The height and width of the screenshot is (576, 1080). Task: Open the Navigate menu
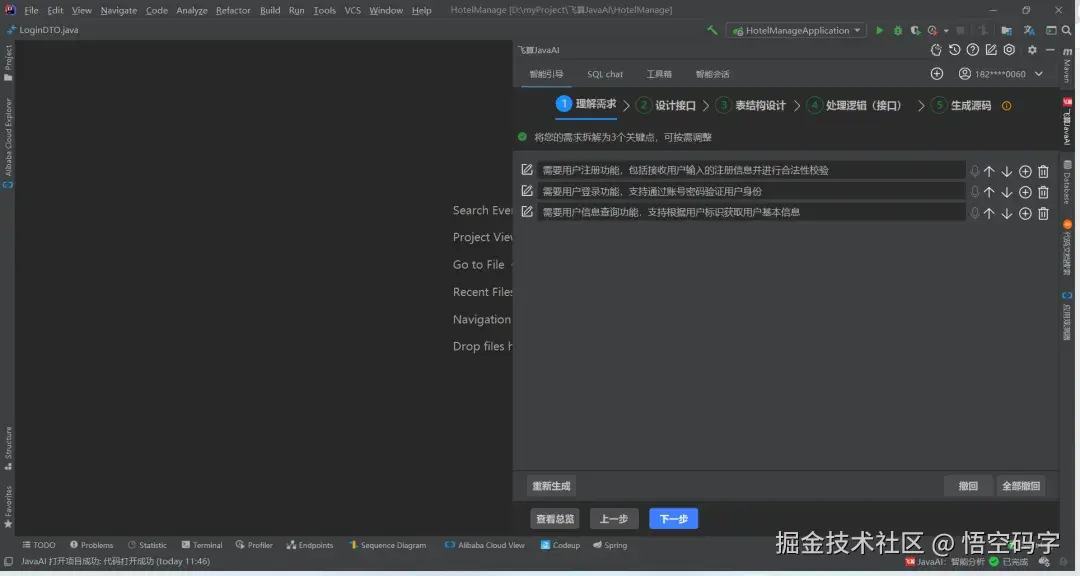point(118,10)
